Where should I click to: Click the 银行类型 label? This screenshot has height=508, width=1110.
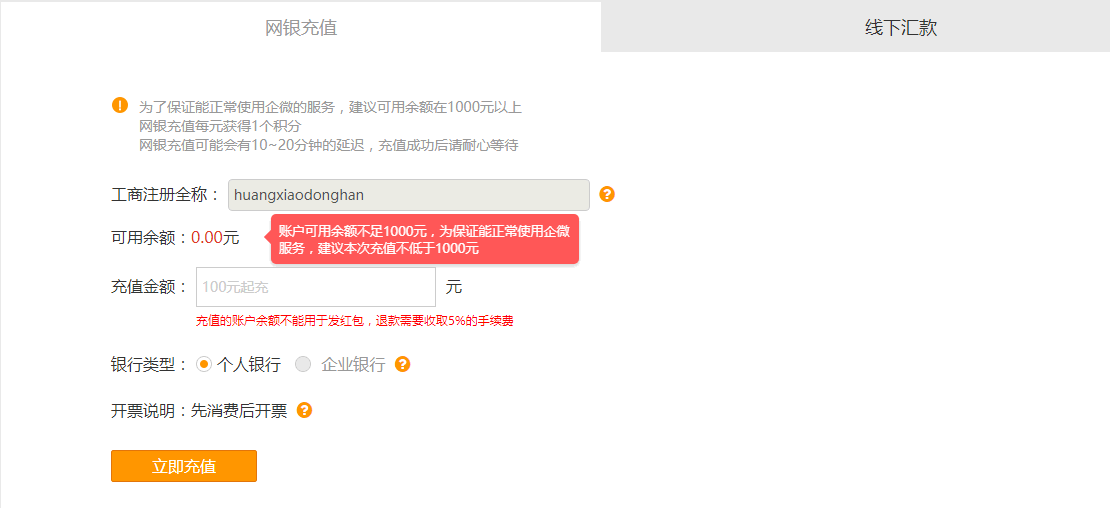[x=149, y=365]
